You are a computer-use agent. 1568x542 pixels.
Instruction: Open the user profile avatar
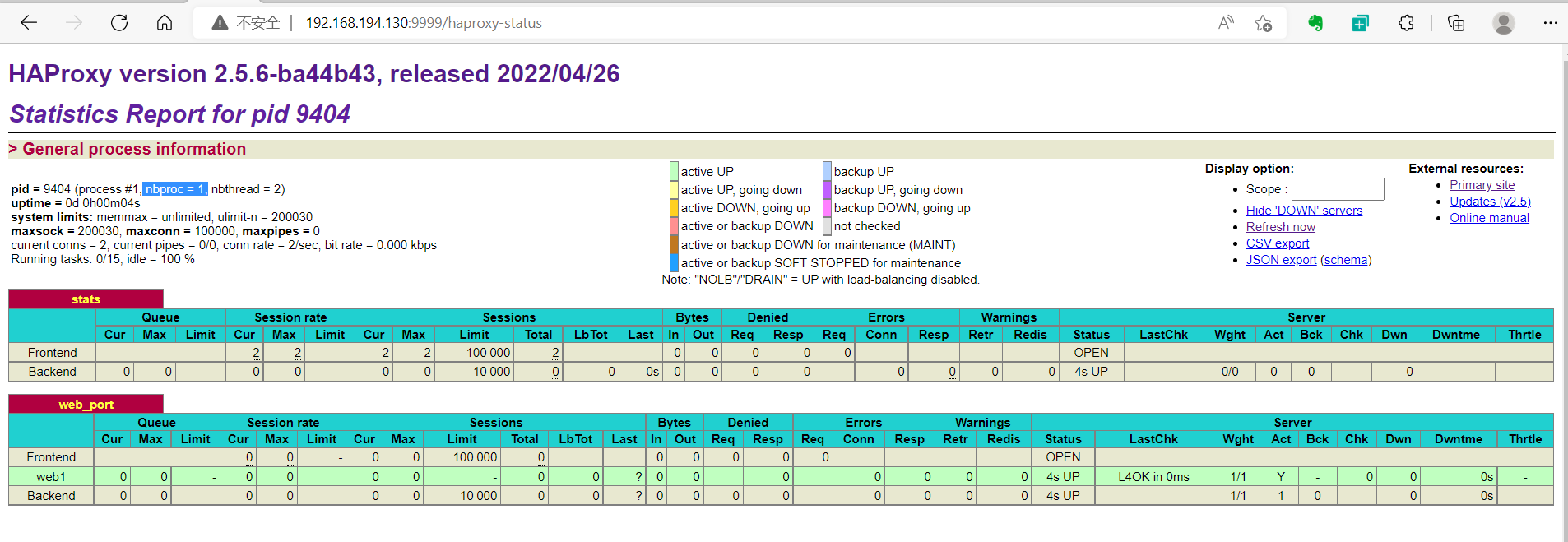(1504, 23)
